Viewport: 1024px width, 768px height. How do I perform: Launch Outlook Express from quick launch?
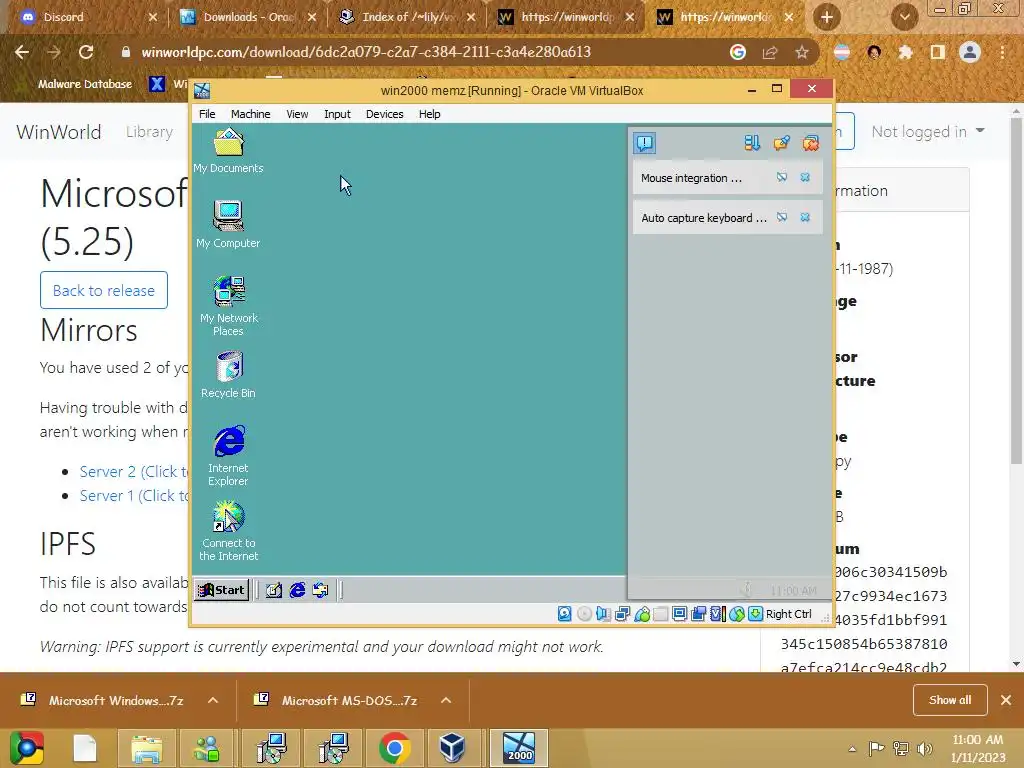point(320,590)
